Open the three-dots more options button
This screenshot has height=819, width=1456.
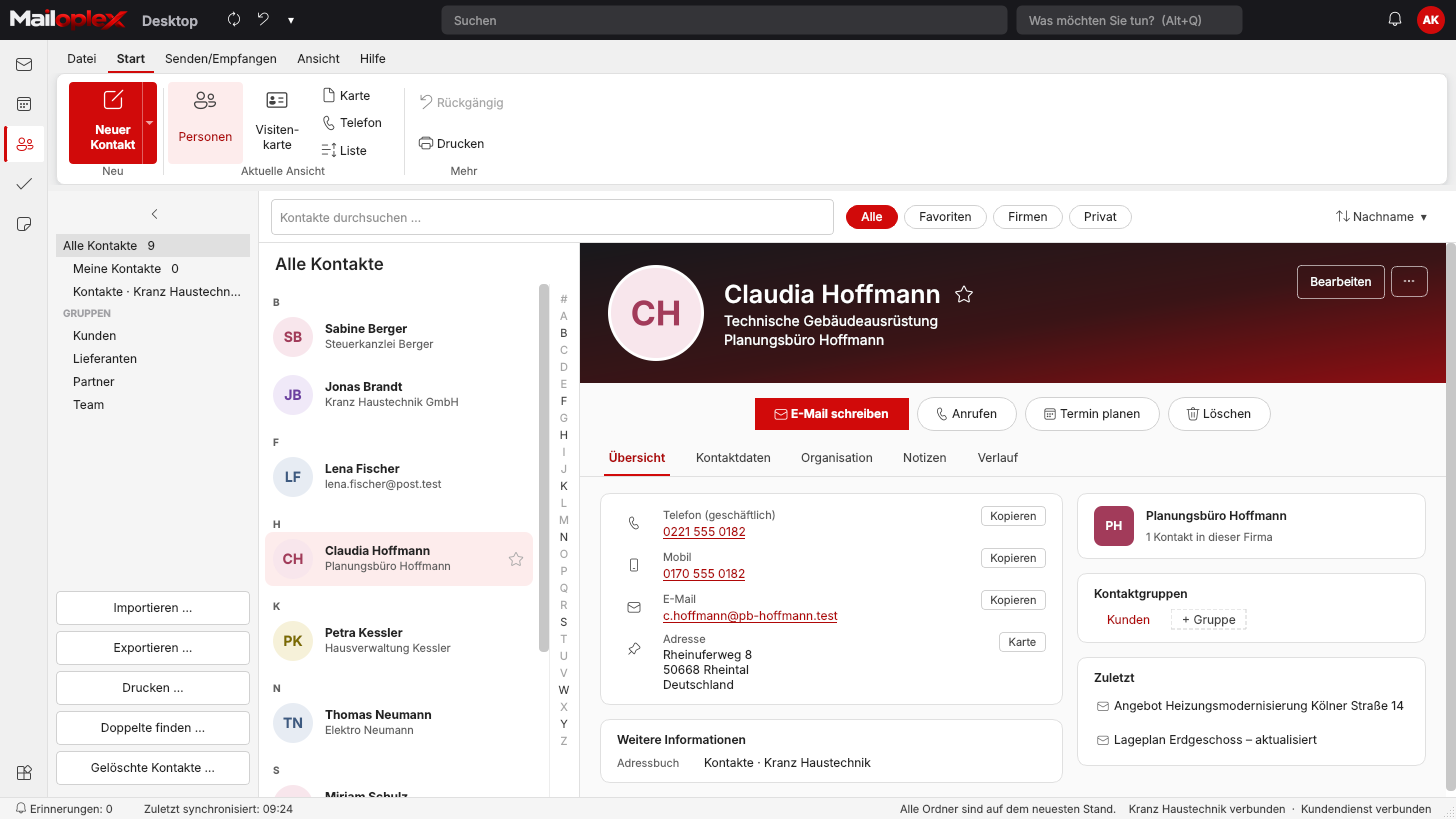(1409, 282)
